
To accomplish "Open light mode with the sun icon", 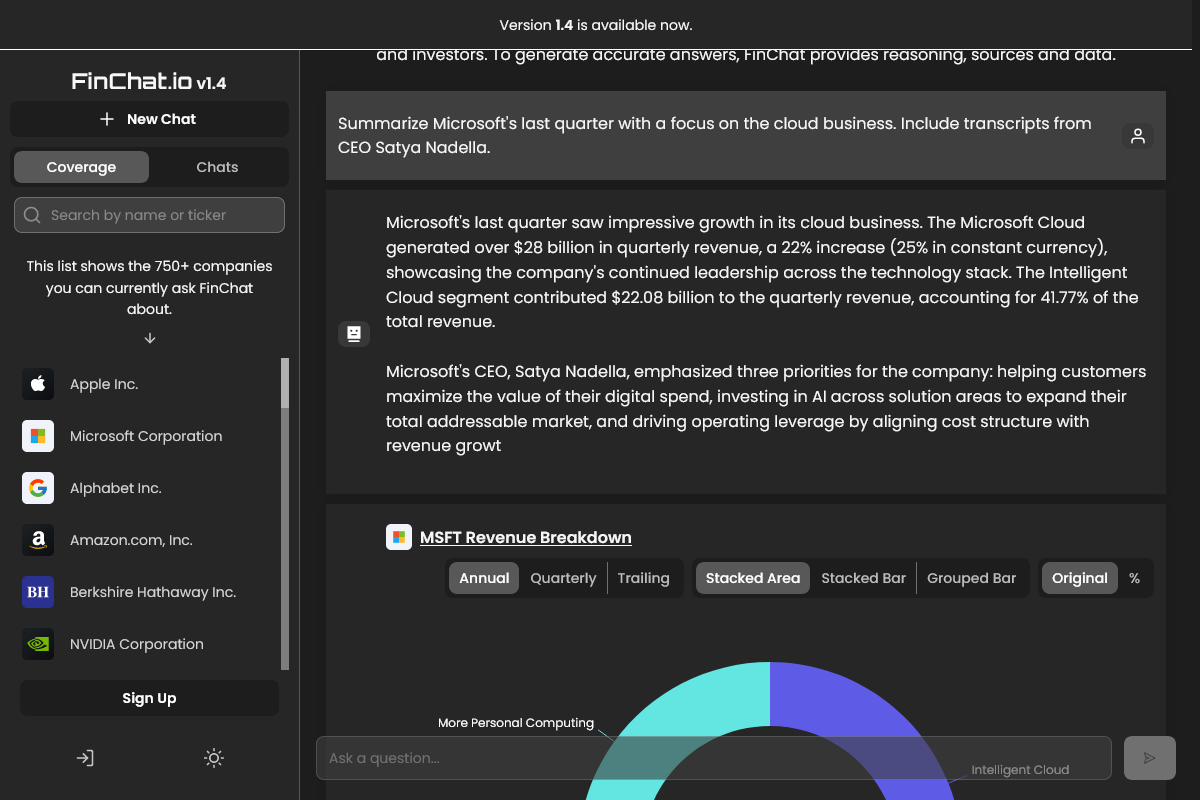I will point(214,758).
